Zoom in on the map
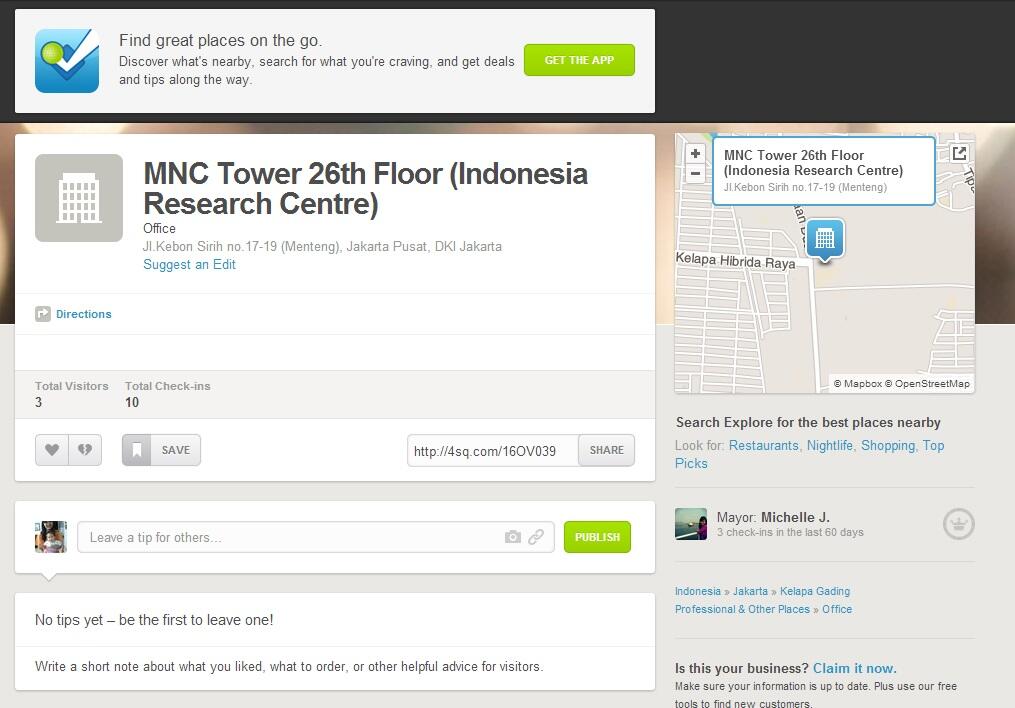Viewport: 1015px width, 708px height. 695,154
